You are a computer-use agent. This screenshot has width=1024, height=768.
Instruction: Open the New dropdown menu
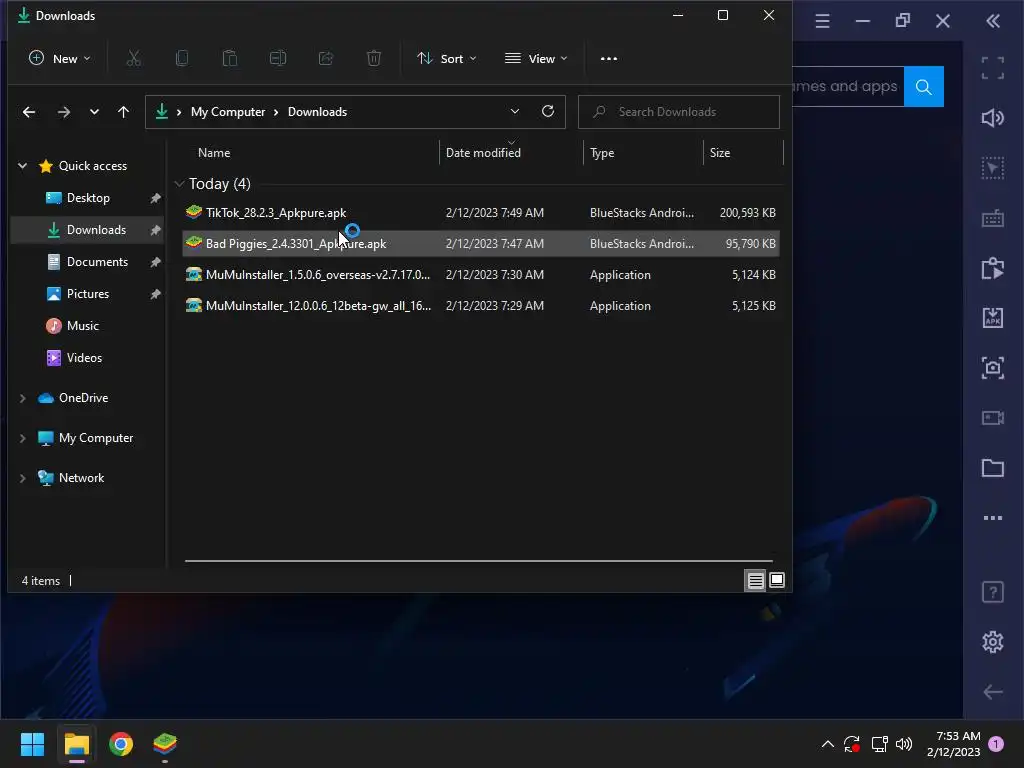coord(59,59)
